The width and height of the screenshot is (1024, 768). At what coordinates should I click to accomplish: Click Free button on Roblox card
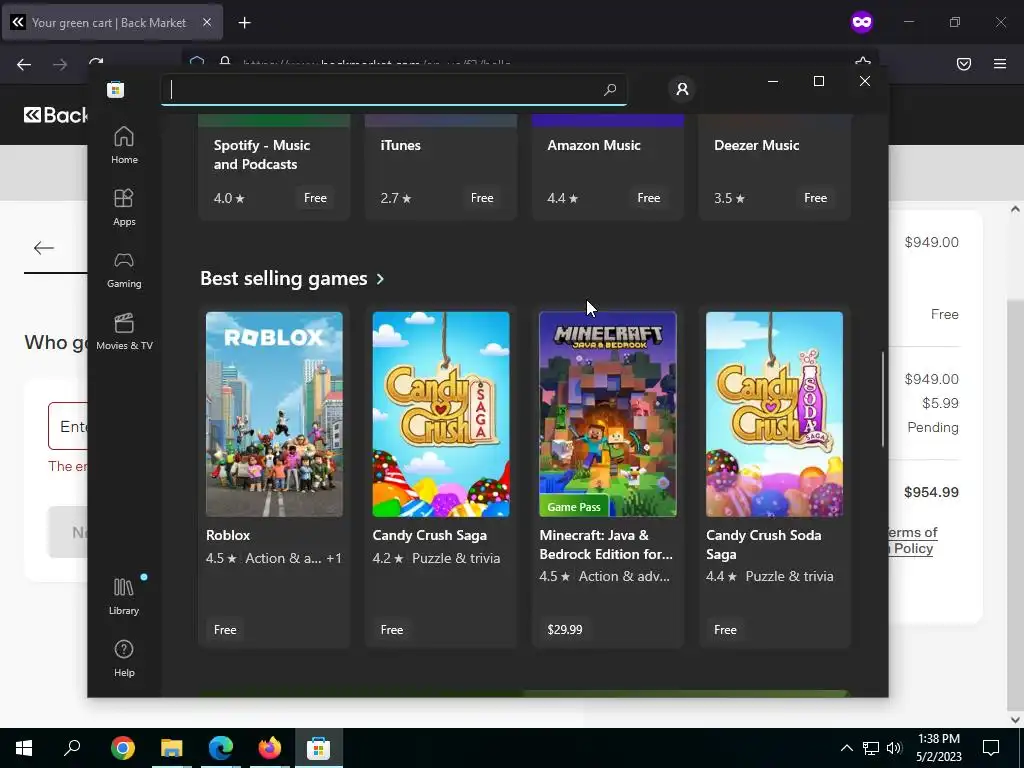pyautogui.click(x=225, y=630)
